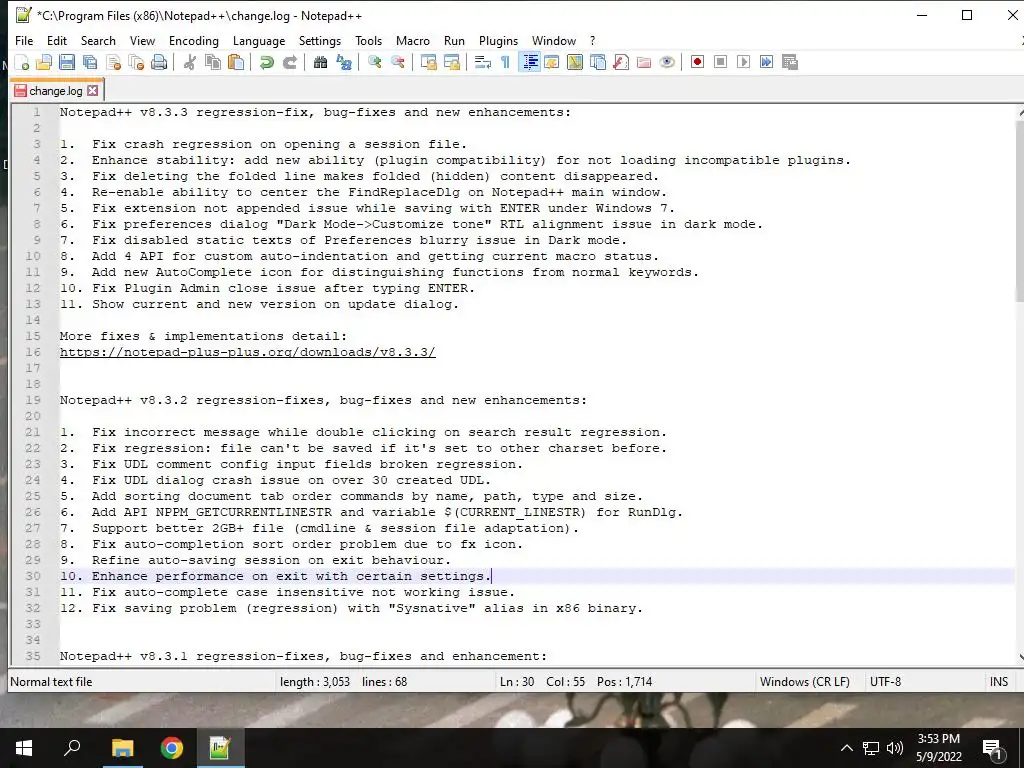Image resolution: width=1024 pixels, height=768 pixels.
Task: Save the current file via toolbar
Action: tap(67, 62)
